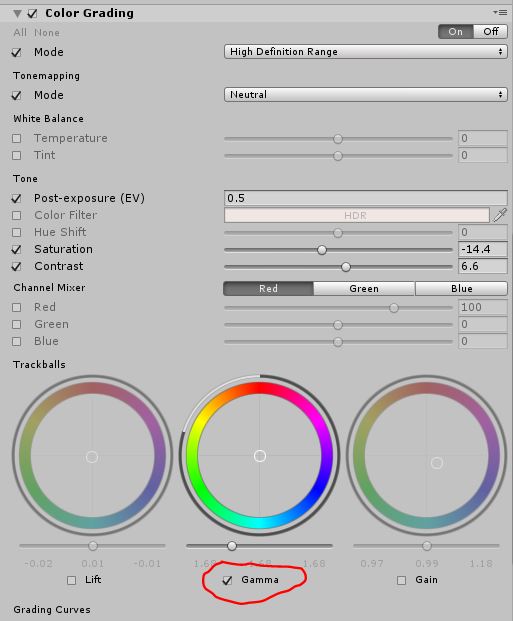Enable the Lift trackball checkbox
513x621 pixels.
click(71, 580)
